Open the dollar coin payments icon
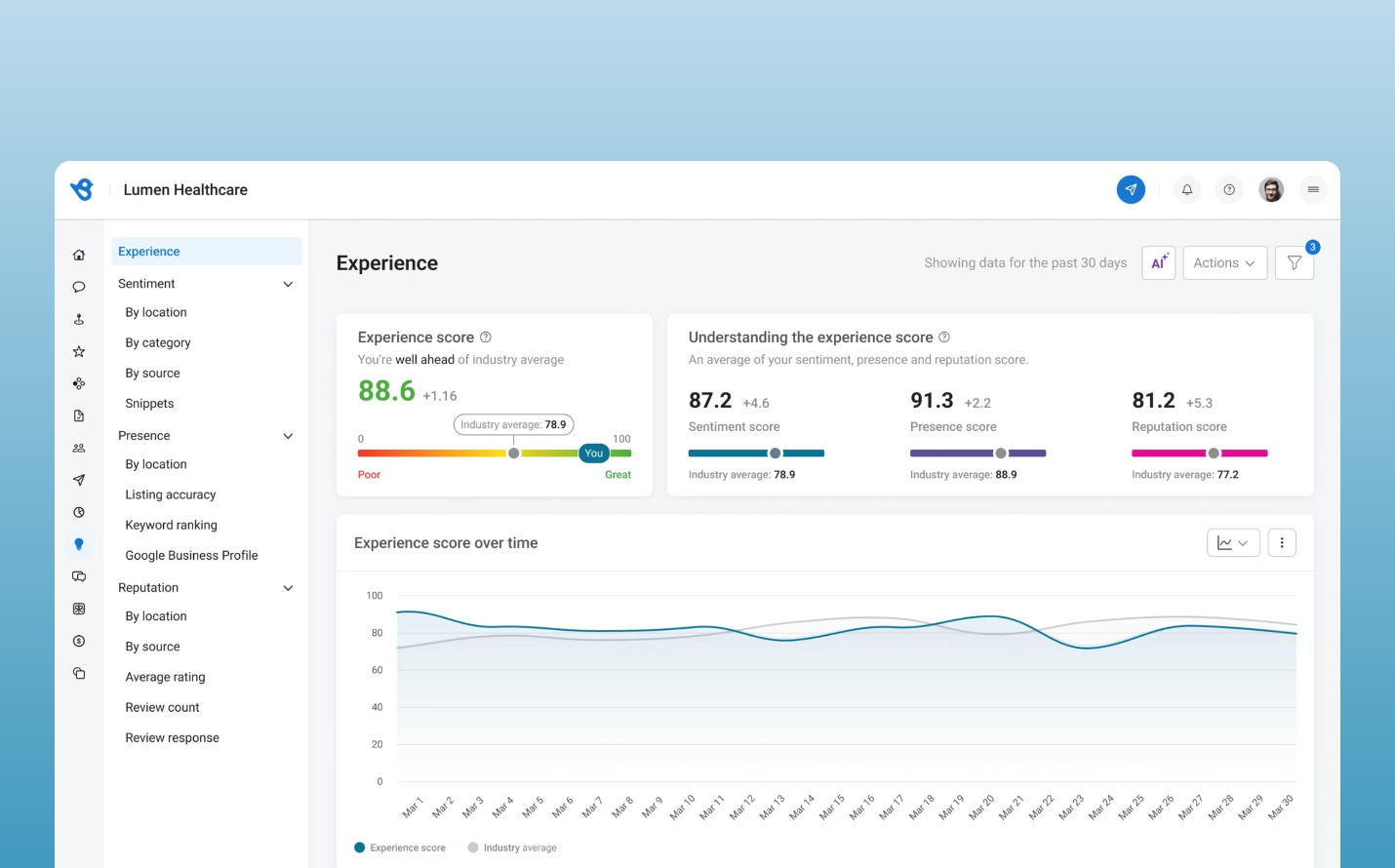1395x868 pixels. (79, 641)
